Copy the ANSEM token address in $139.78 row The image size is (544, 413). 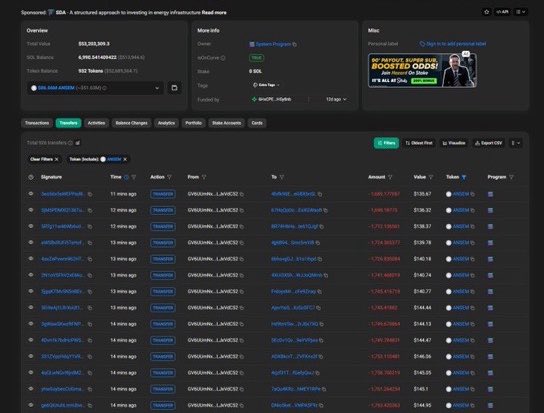(473, 243)
